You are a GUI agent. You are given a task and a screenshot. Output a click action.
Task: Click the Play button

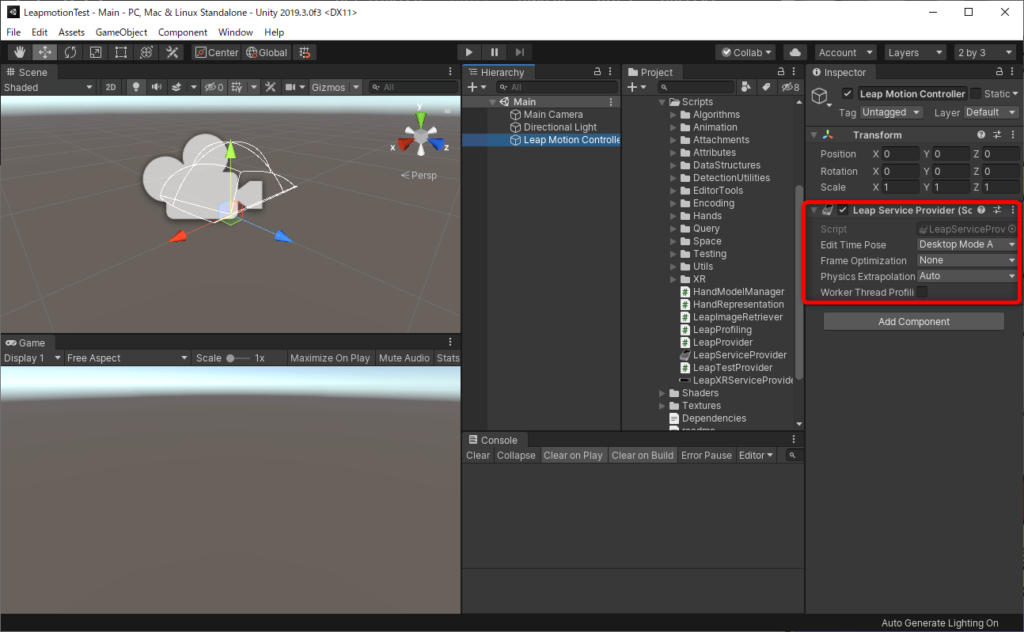coord(468,52)
